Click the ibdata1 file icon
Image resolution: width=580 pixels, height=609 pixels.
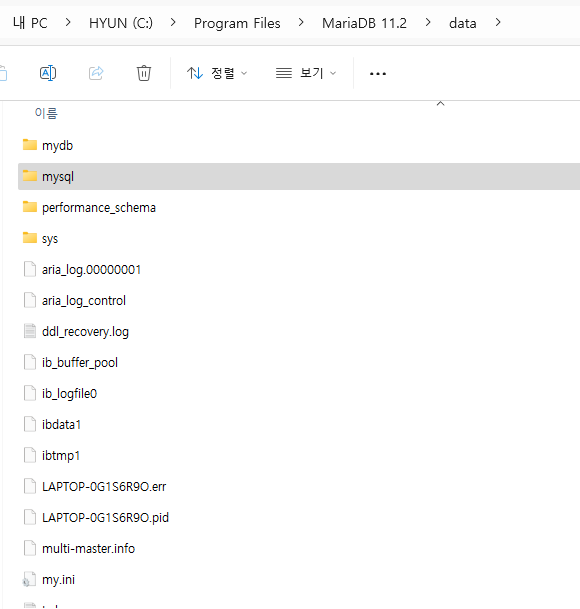(x=30, y=424)
